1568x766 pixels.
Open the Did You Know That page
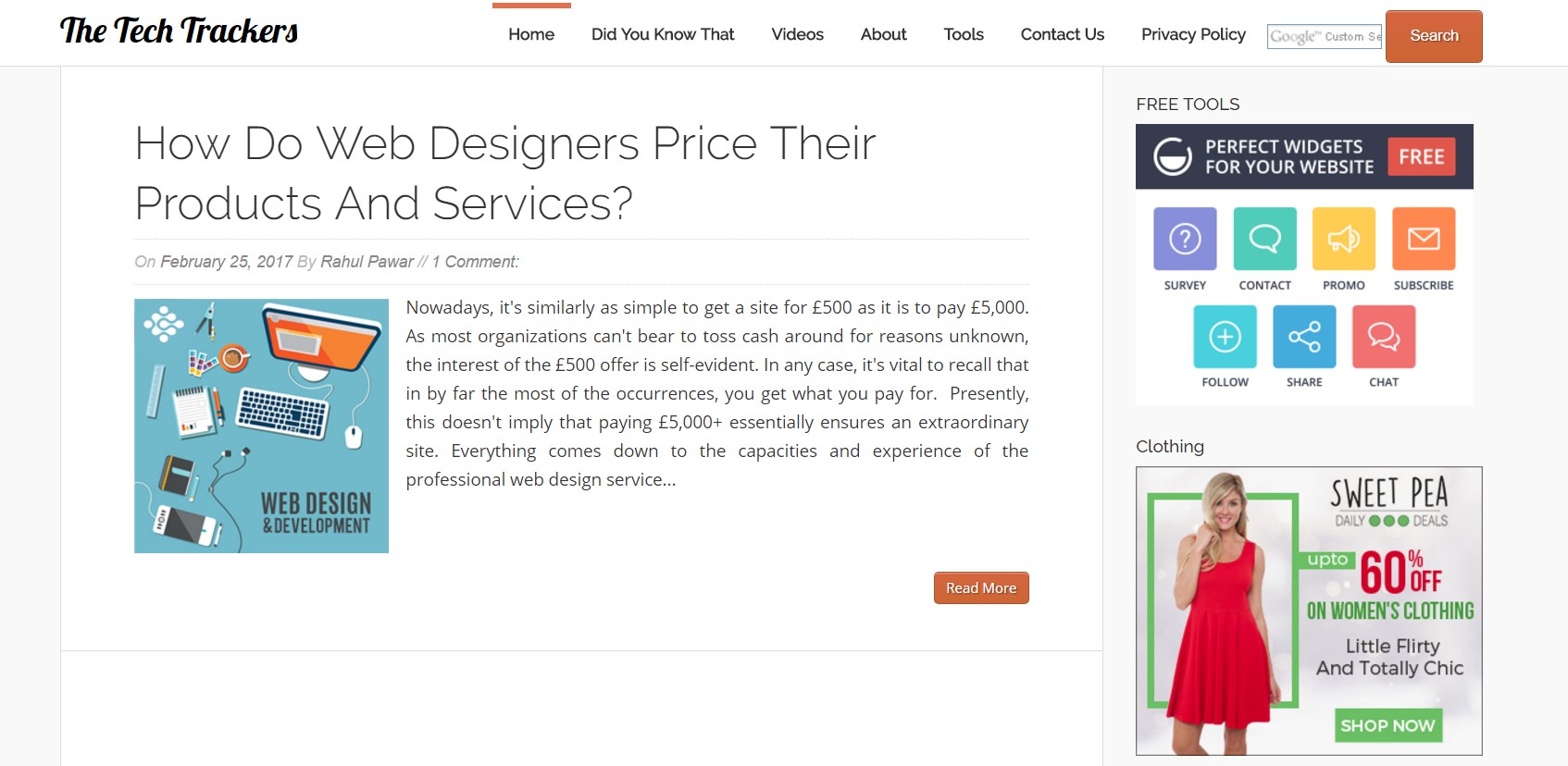663,34
